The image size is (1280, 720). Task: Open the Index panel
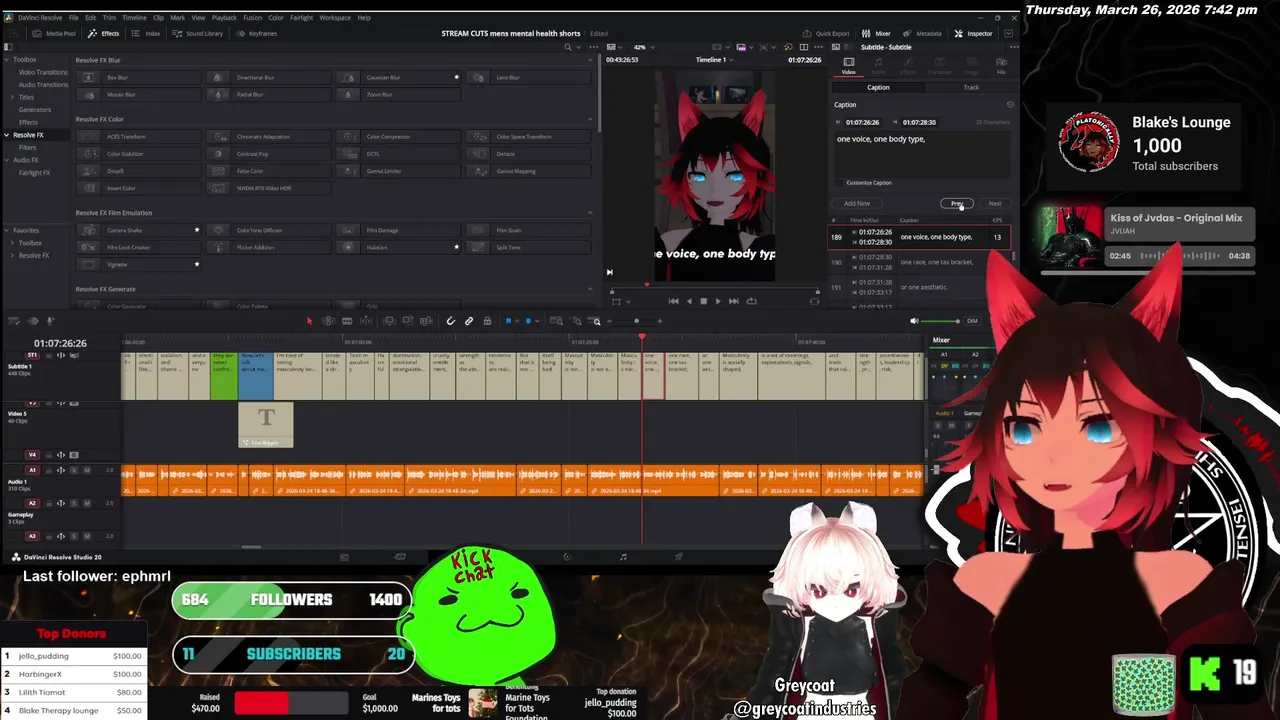click(146, 33)
